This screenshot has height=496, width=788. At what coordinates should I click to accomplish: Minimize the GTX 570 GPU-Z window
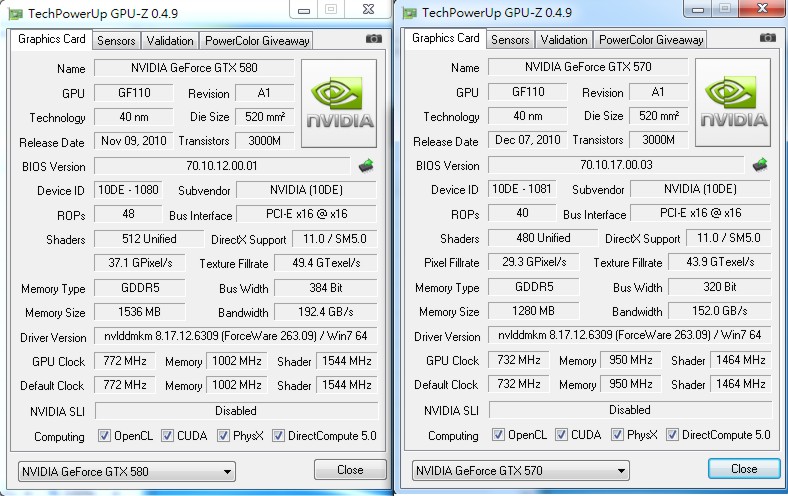(698, 8)
